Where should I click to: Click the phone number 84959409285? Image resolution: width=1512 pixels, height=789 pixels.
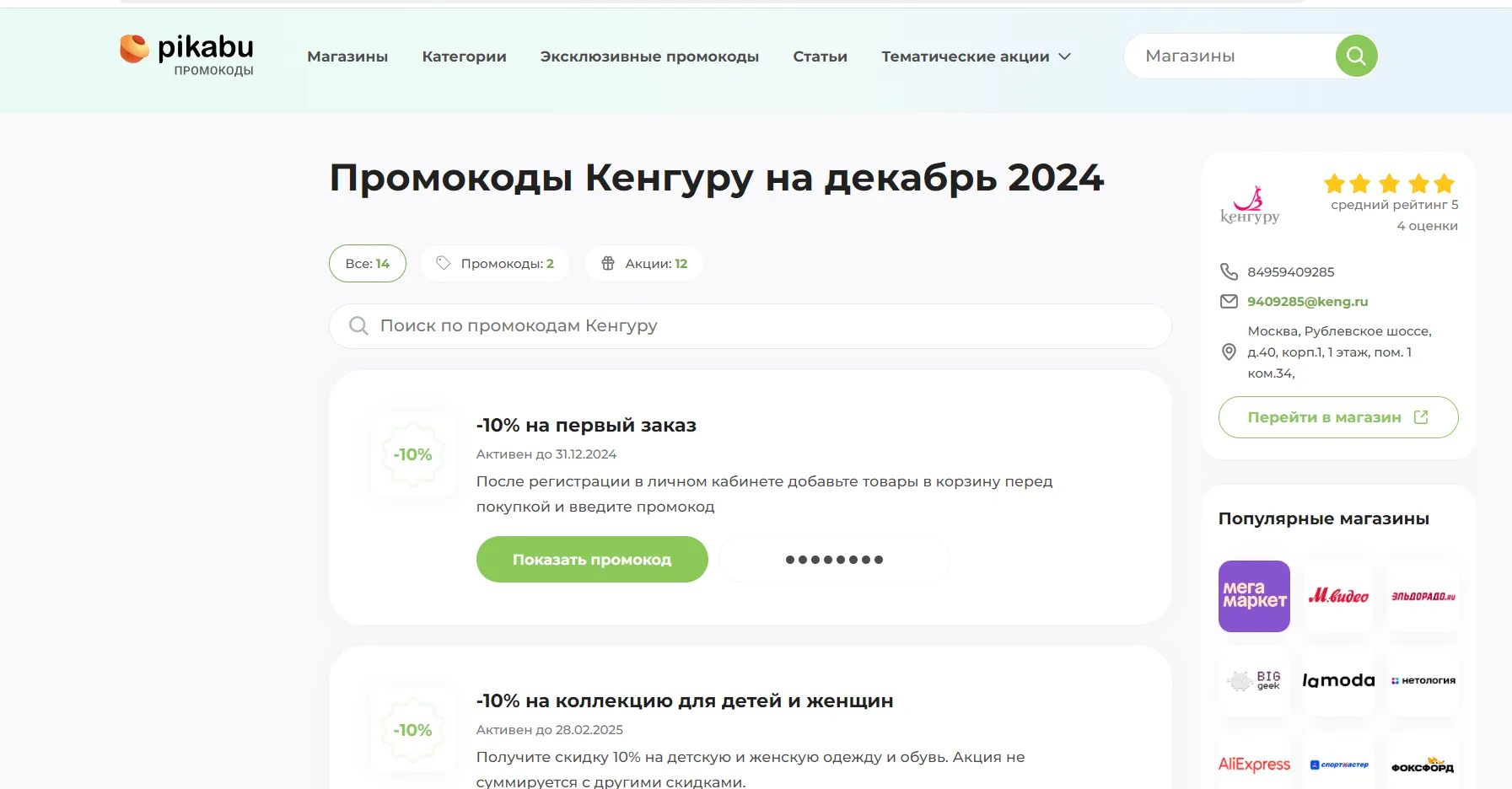tap(1290, 271)
